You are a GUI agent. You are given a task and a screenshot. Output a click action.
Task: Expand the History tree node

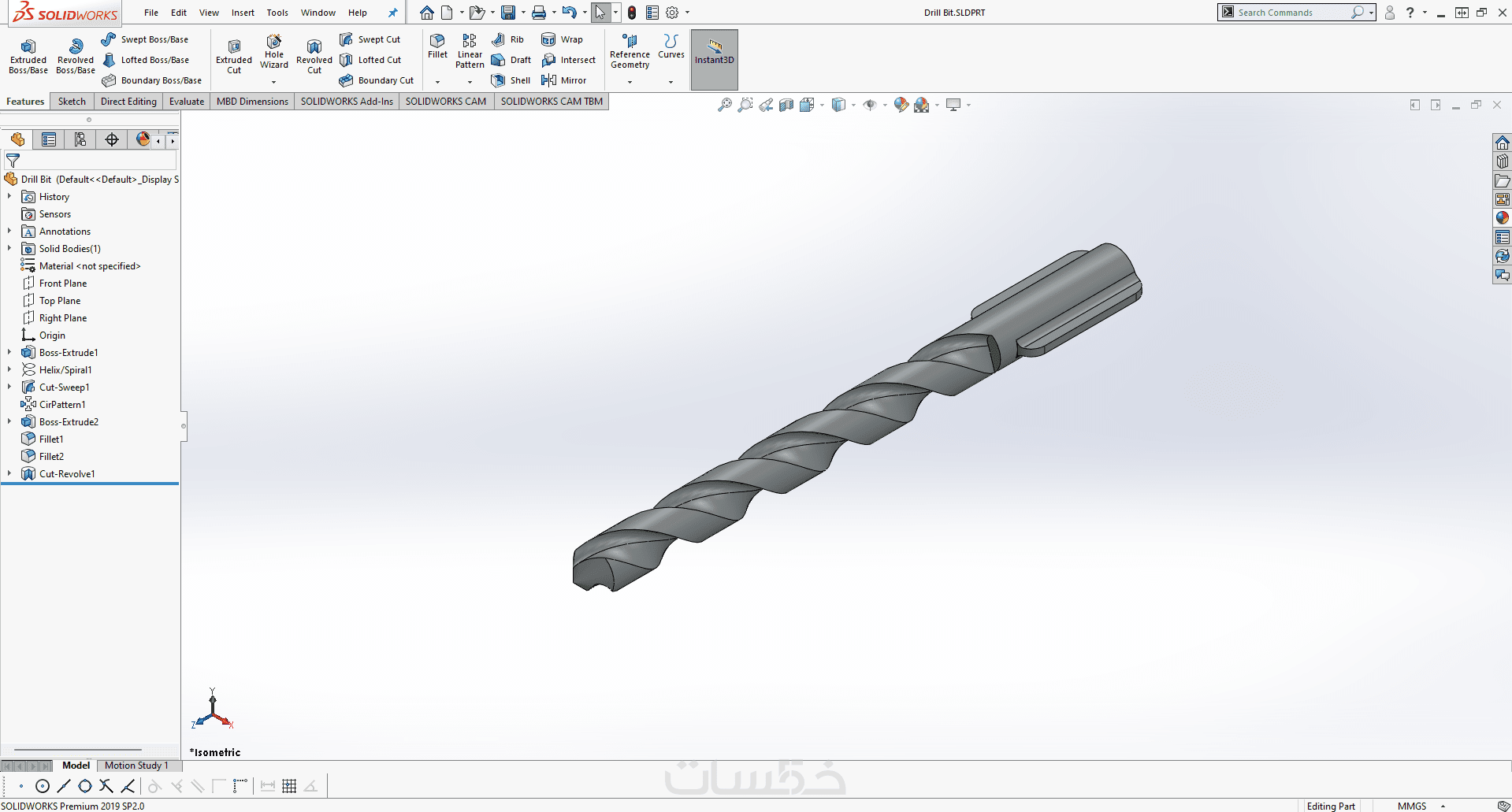coord(9,197)
